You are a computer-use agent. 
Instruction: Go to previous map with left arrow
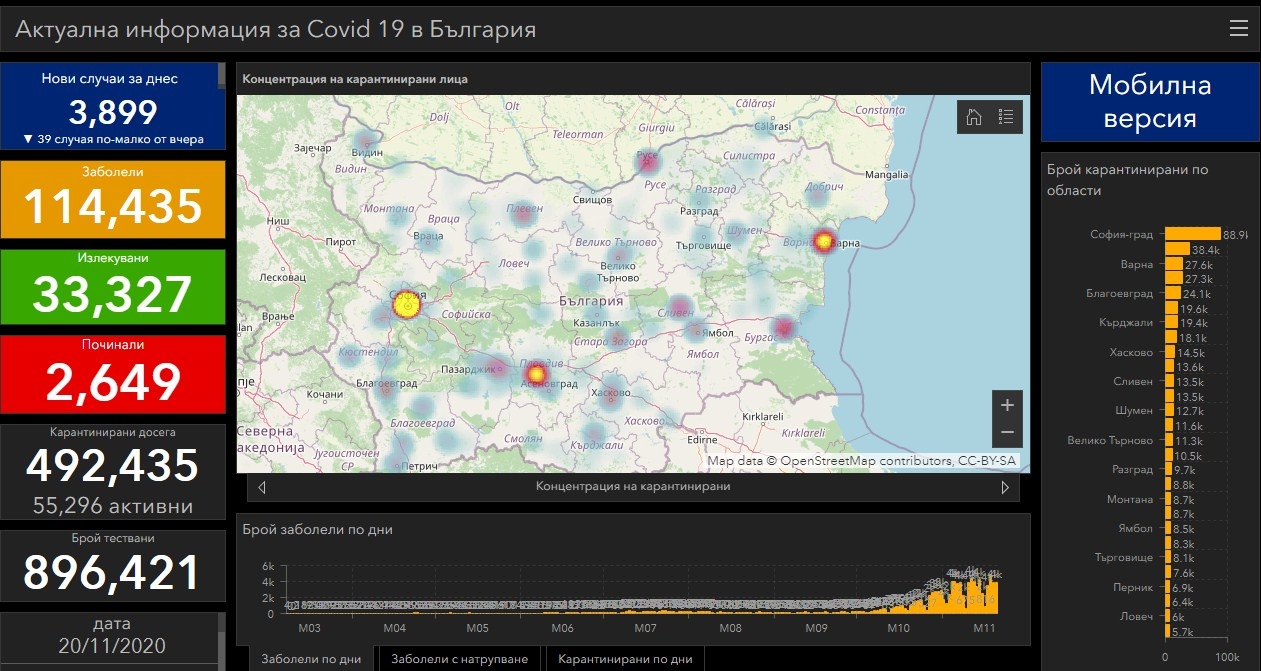coord(262,487)
